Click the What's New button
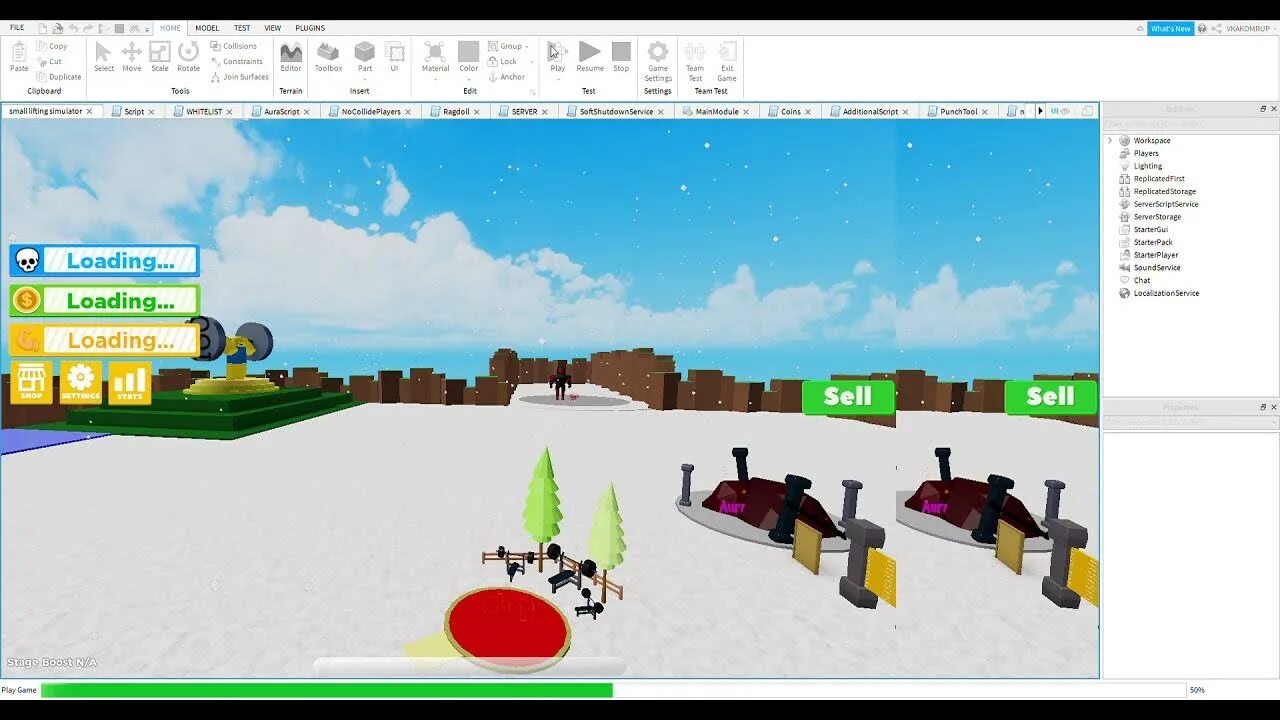This screenshot has height=720, width=1280. 1170,29
